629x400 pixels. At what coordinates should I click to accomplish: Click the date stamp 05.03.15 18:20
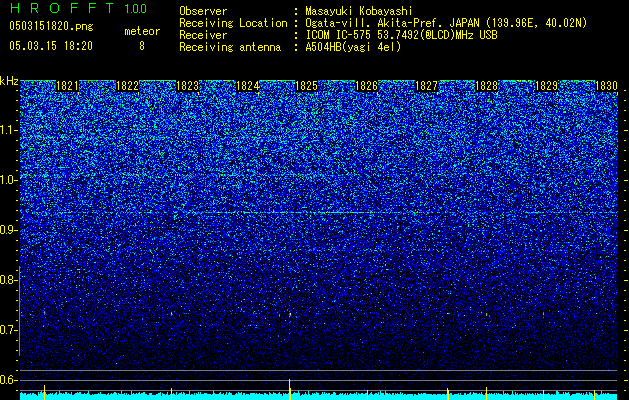tap(51, 46)
